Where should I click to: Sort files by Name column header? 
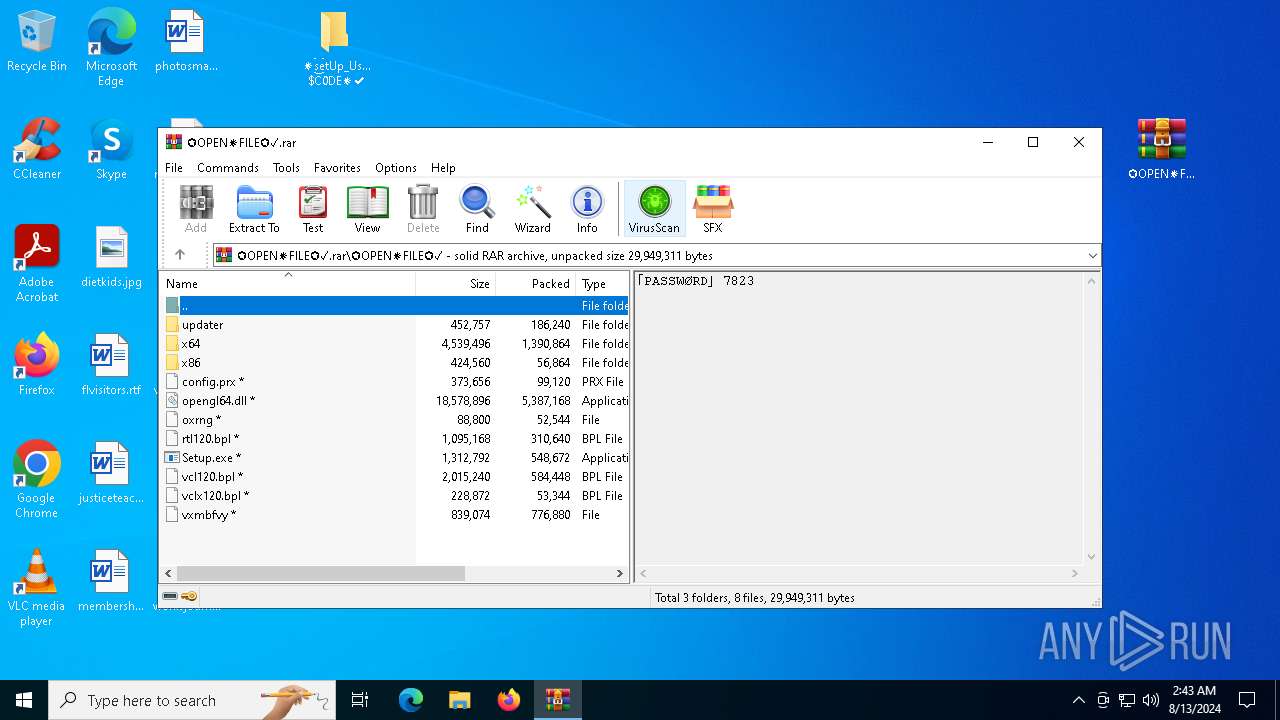287,284
